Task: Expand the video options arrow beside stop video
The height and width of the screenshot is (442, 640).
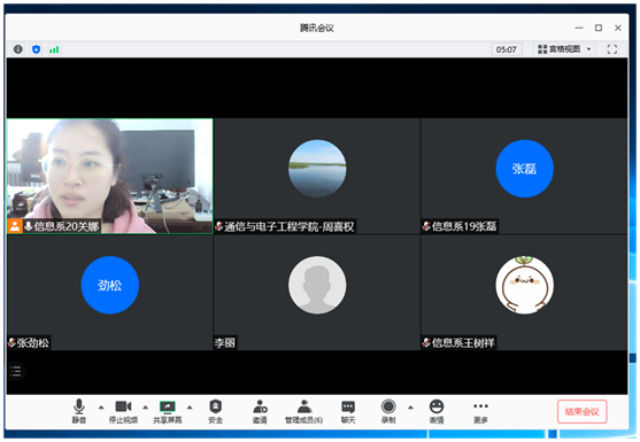Action: point(145,407)
